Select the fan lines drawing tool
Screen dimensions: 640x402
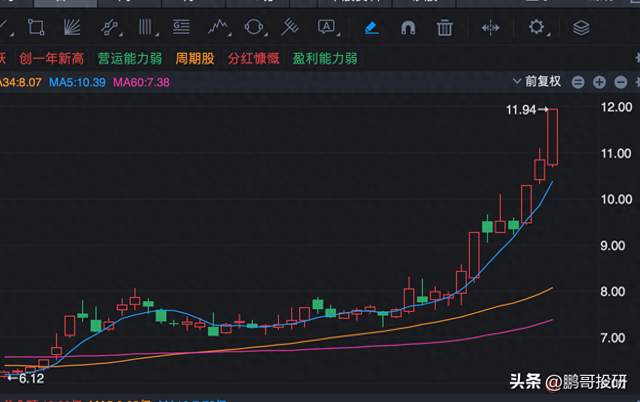point(72,27)
